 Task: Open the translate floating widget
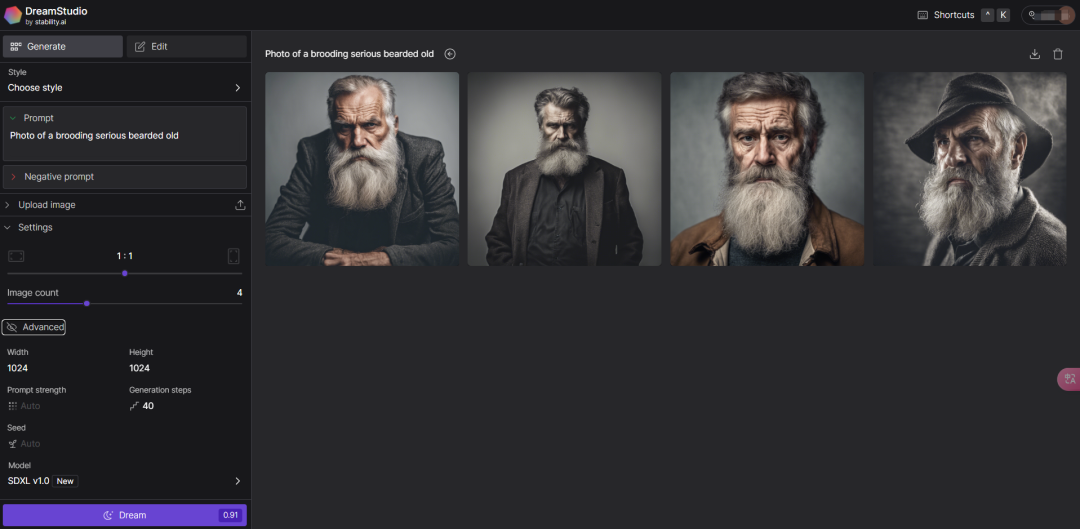(1069, 380)
